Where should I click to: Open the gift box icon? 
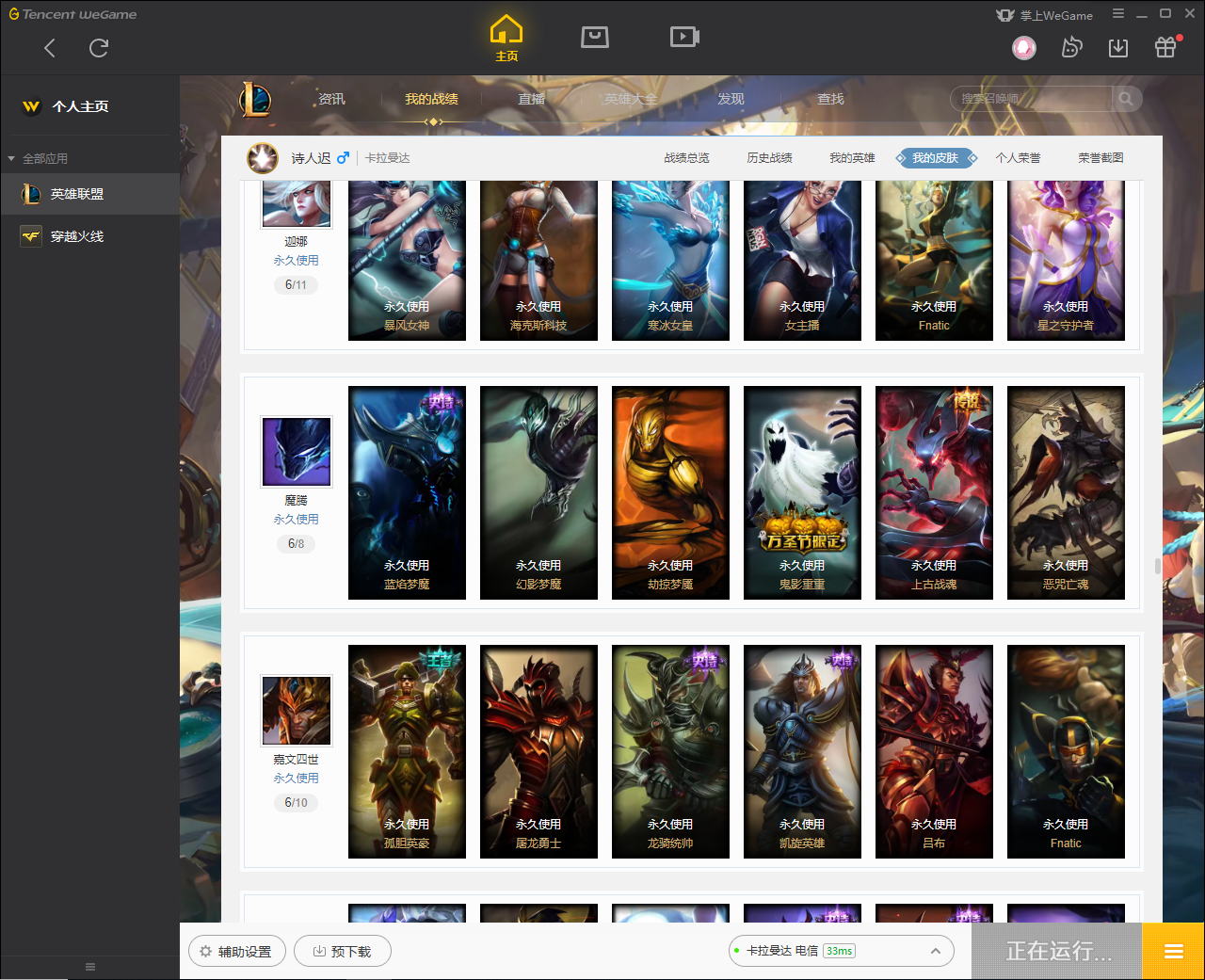click(1165, 47)
